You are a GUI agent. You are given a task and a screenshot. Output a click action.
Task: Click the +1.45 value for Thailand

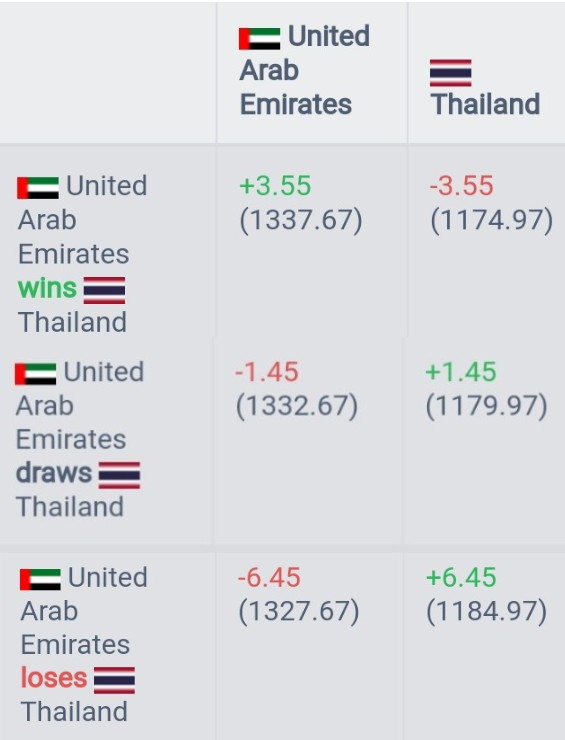tap(461, 371)
